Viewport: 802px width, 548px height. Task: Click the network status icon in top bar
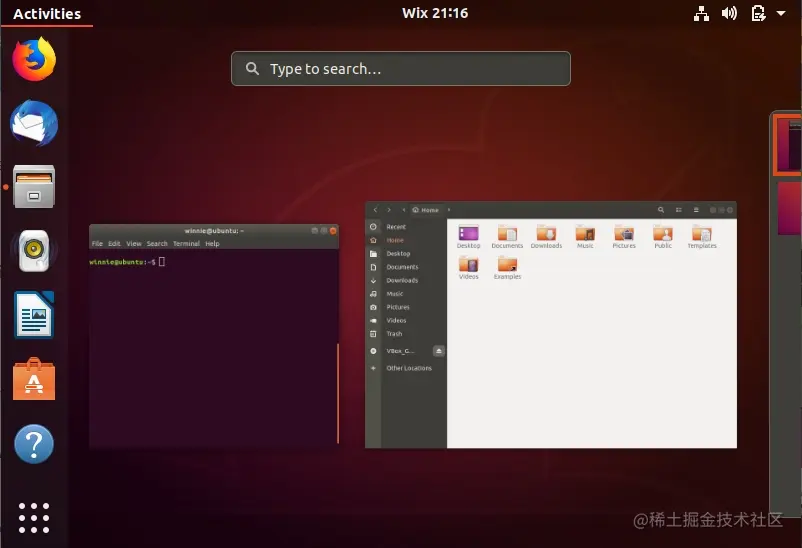point(701,13)
